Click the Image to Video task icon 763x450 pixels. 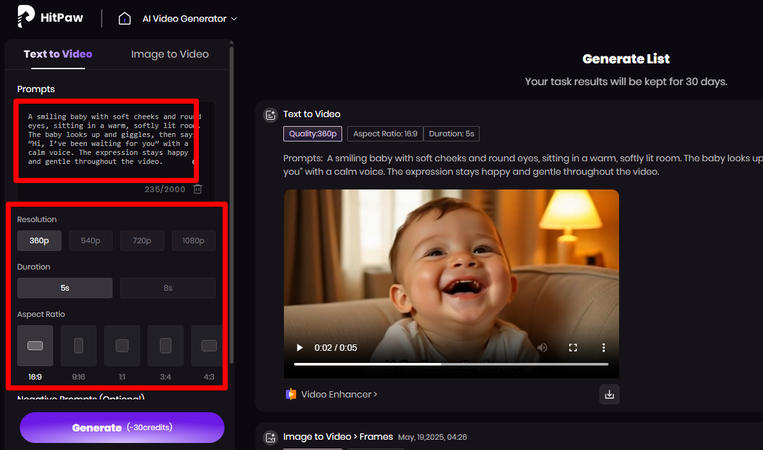(x=271, y=437)
